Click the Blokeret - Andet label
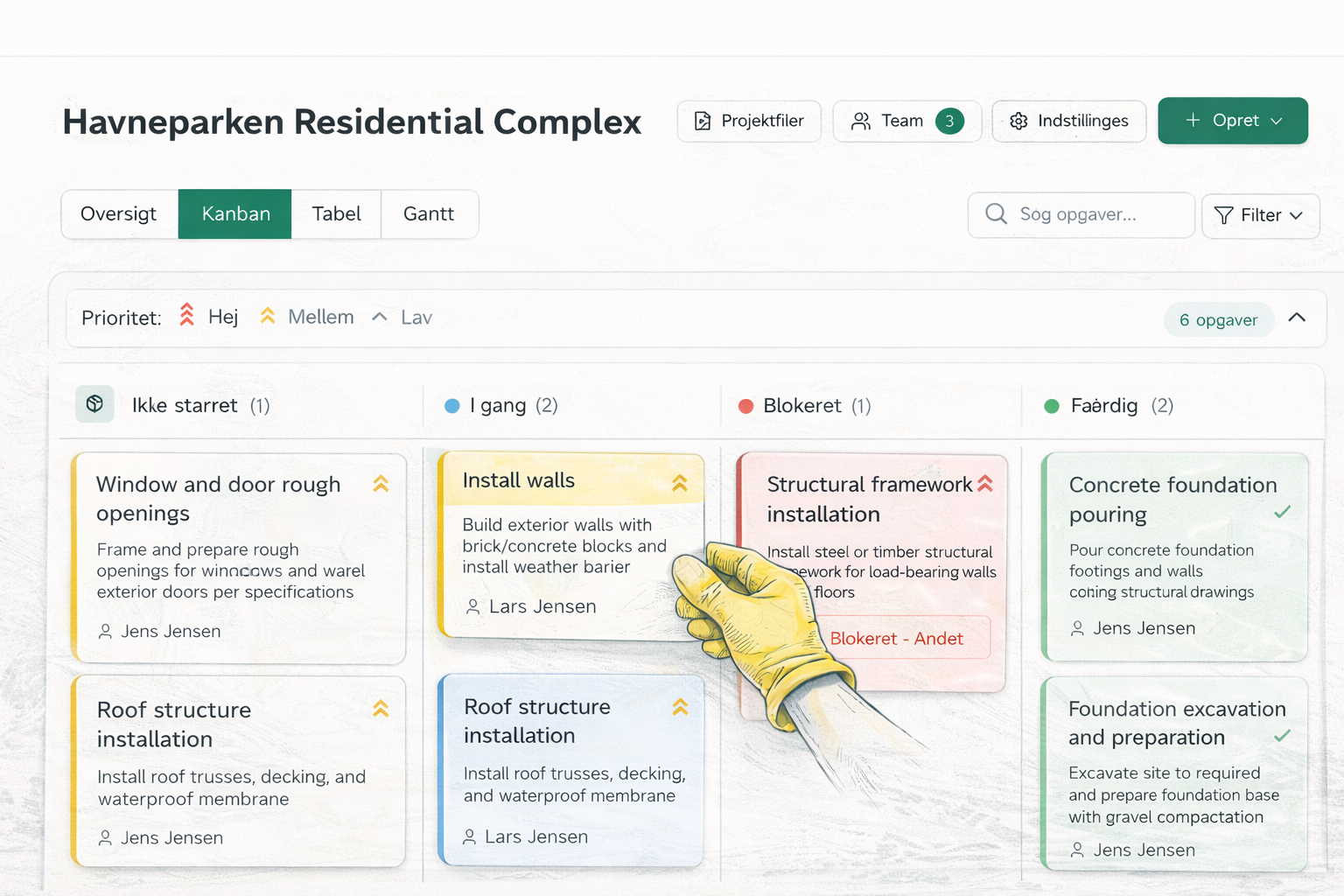Image resolution: width=1344 pixels, height=896 pixels. 896,639
